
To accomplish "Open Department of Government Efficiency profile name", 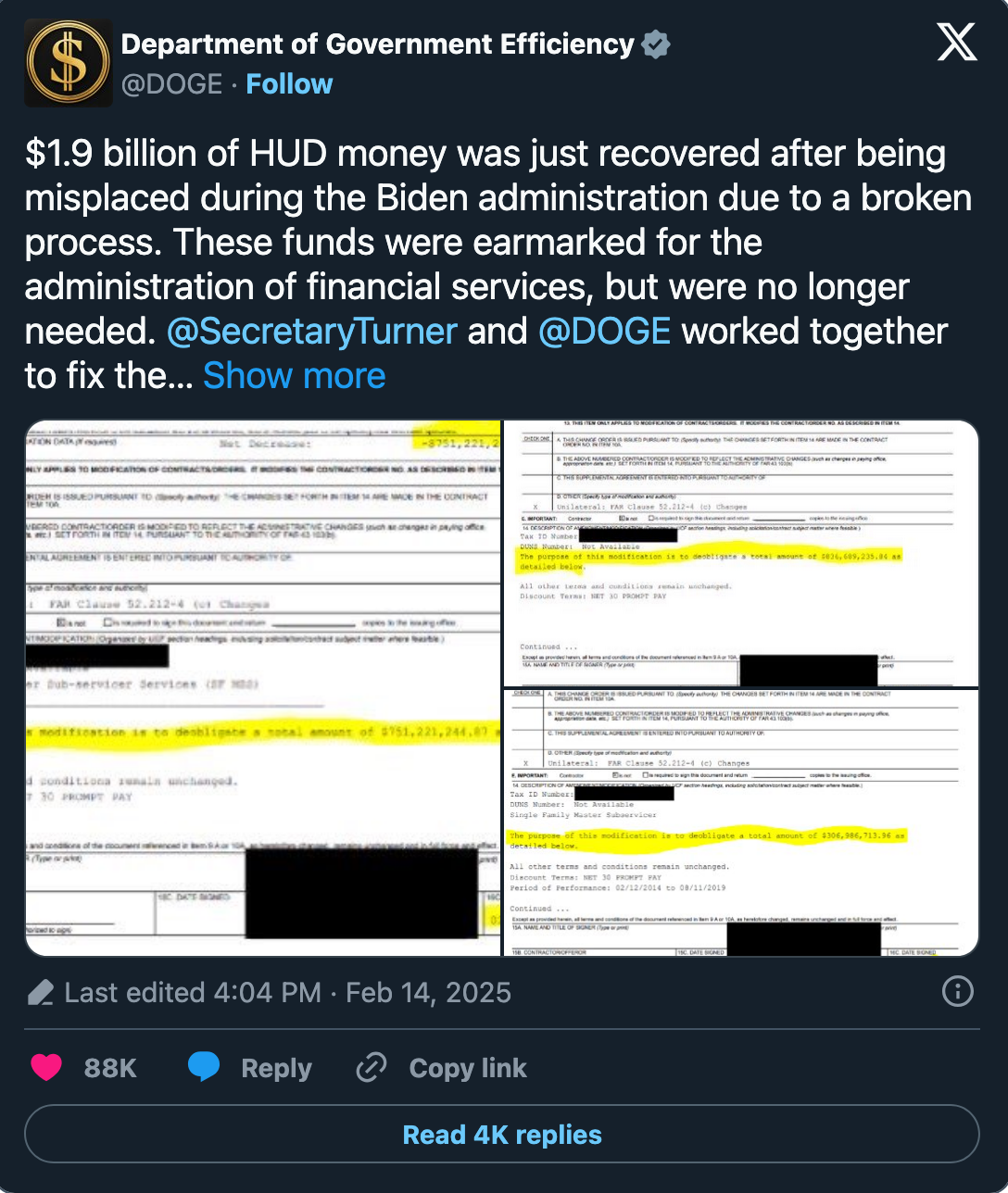I will click(x=377, y=44).
